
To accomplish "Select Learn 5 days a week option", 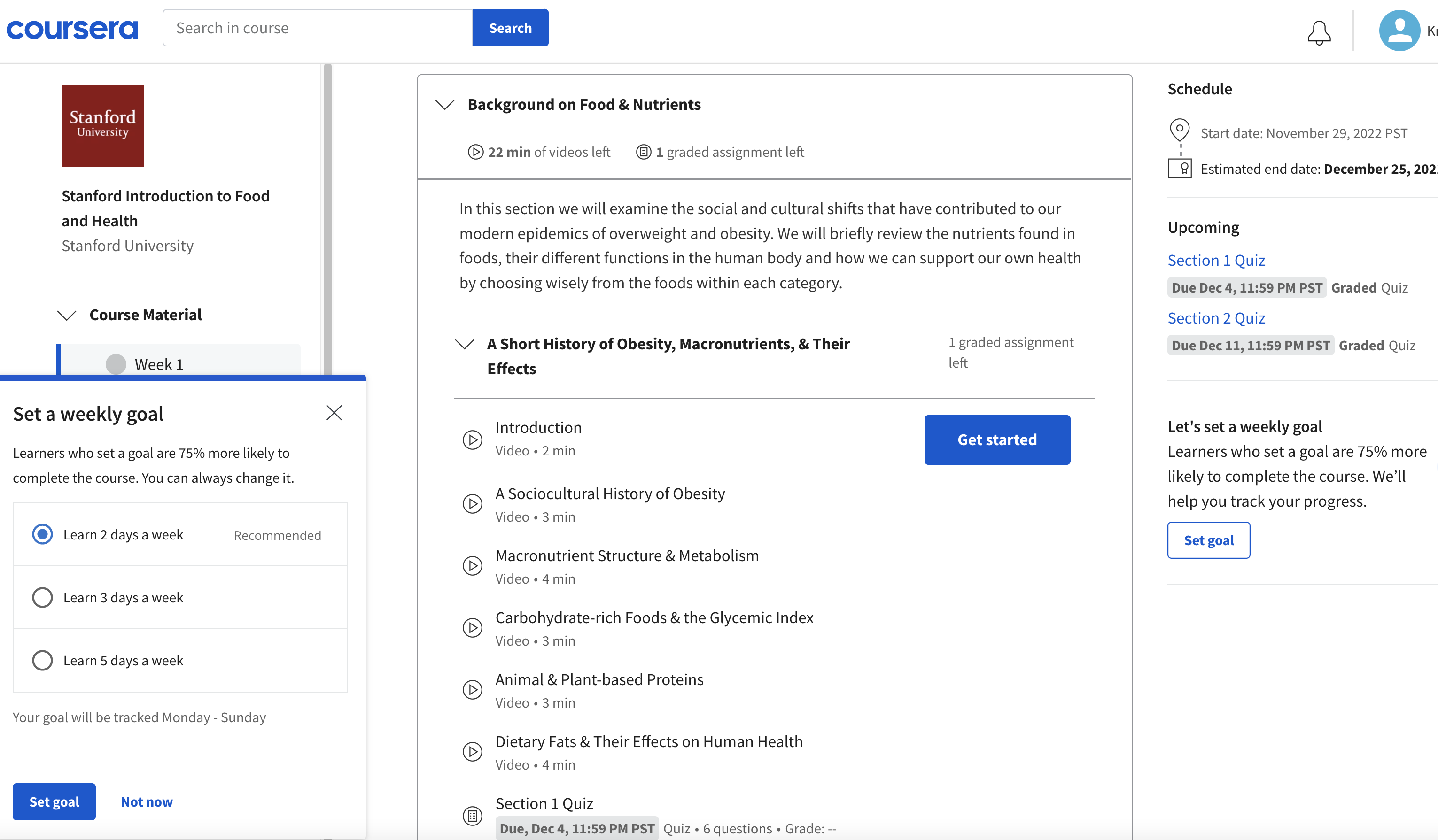I will [x=42, y=660].
